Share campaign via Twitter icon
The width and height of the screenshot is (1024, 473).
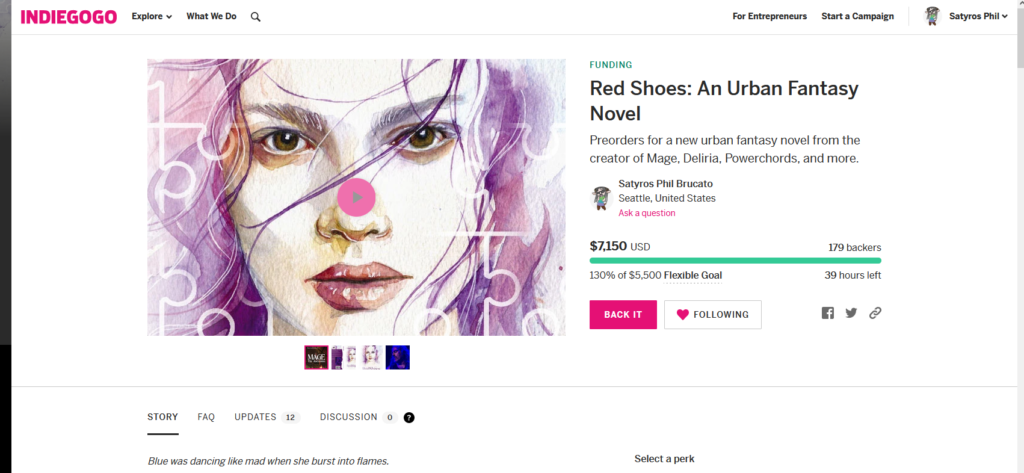851,313
